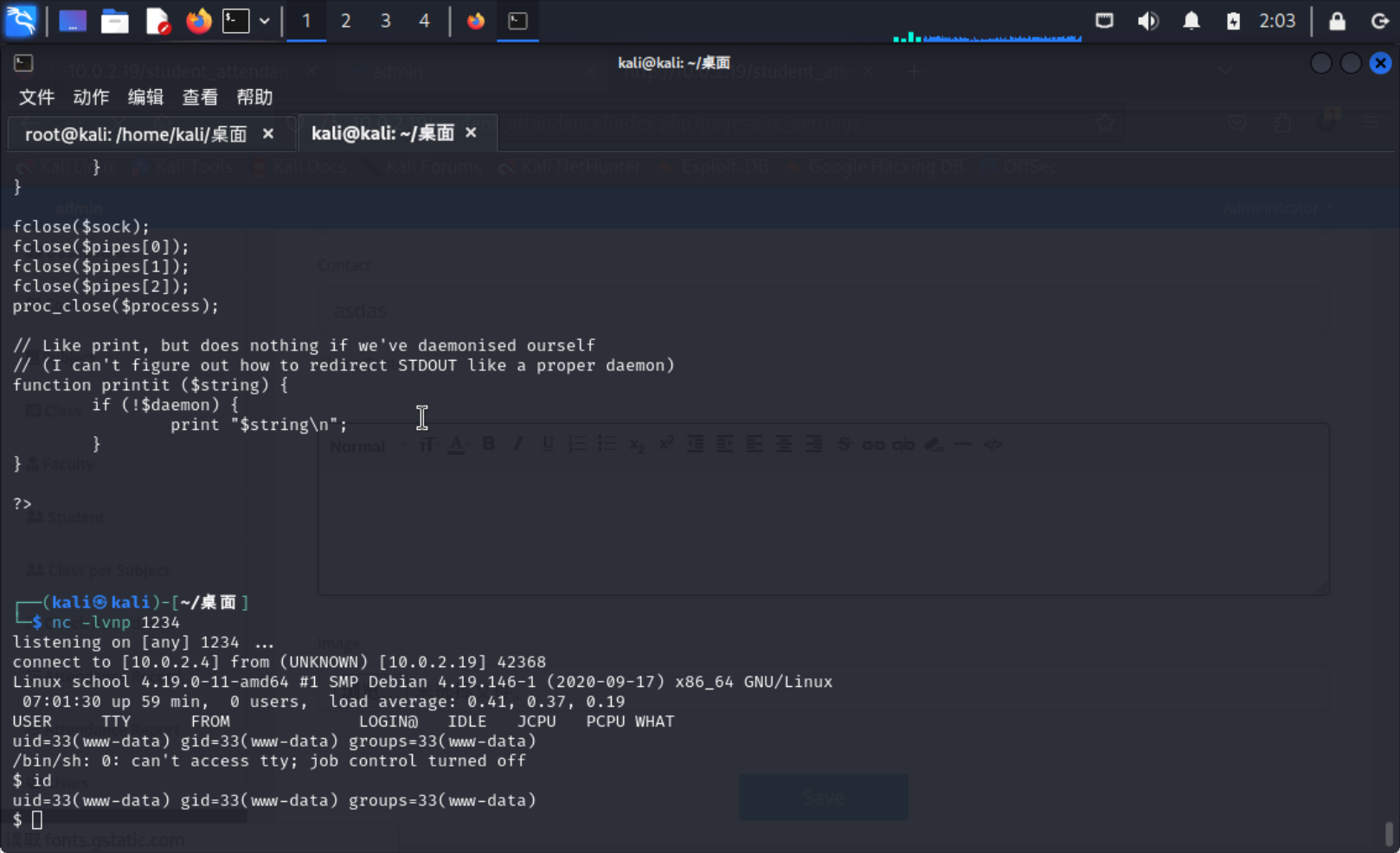
Task: Open the Kali applications menu
Action: pyautogui.click(x=21, y=20)
